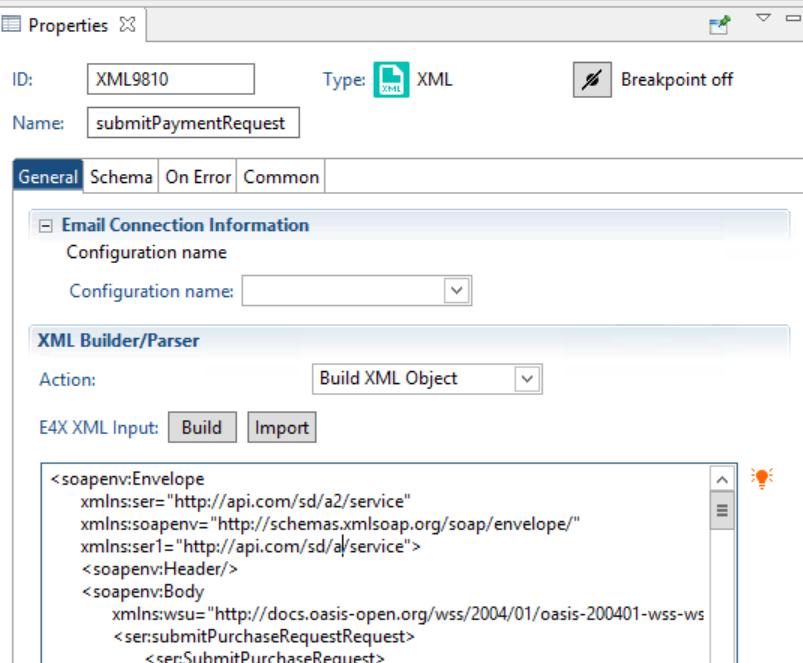Open the On Error tab
The image size is (803, 663).
pyautogui.click(x=198, y=177)
